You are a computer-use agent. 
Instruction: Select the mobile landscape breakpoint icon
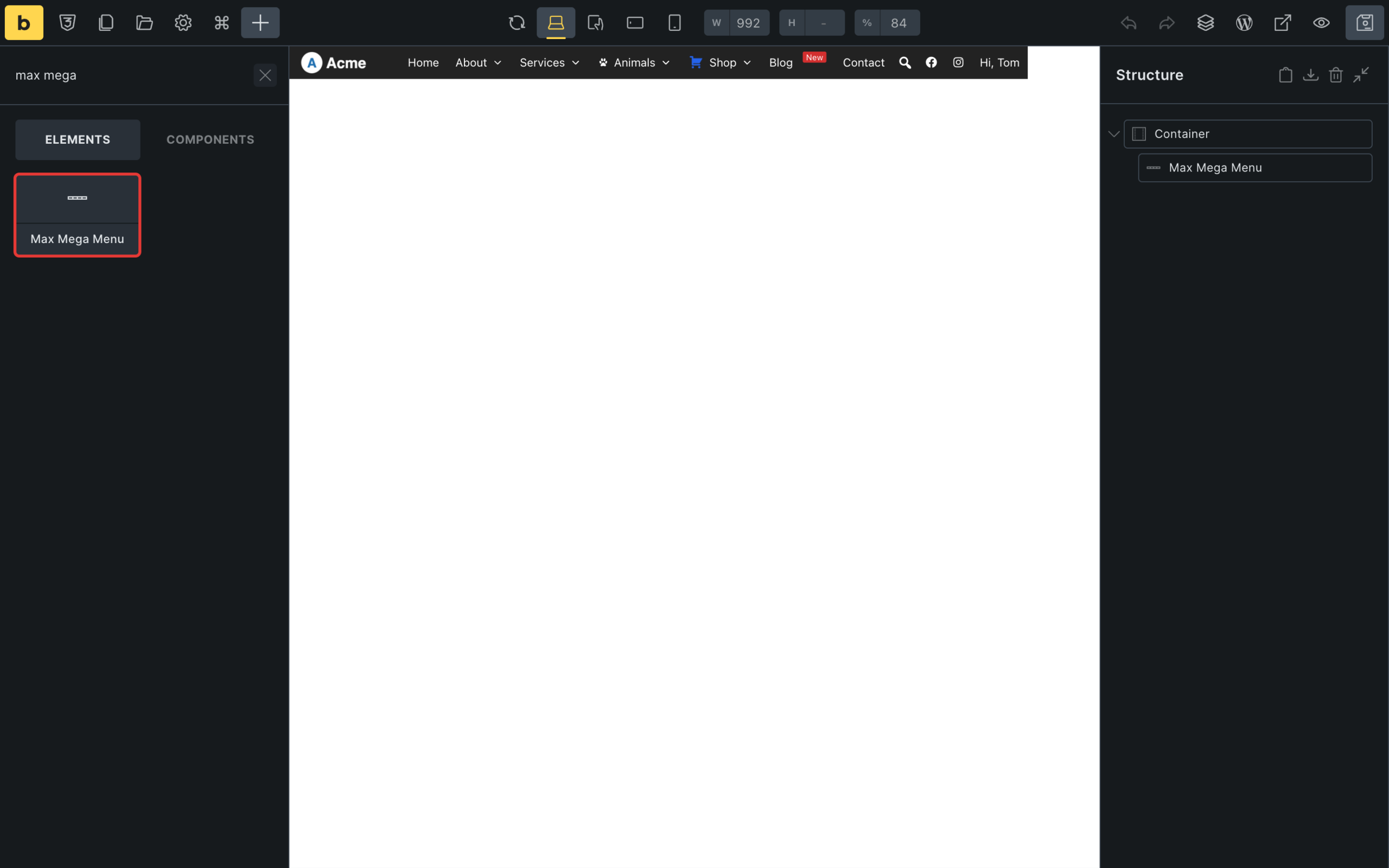tap(635, 23)
